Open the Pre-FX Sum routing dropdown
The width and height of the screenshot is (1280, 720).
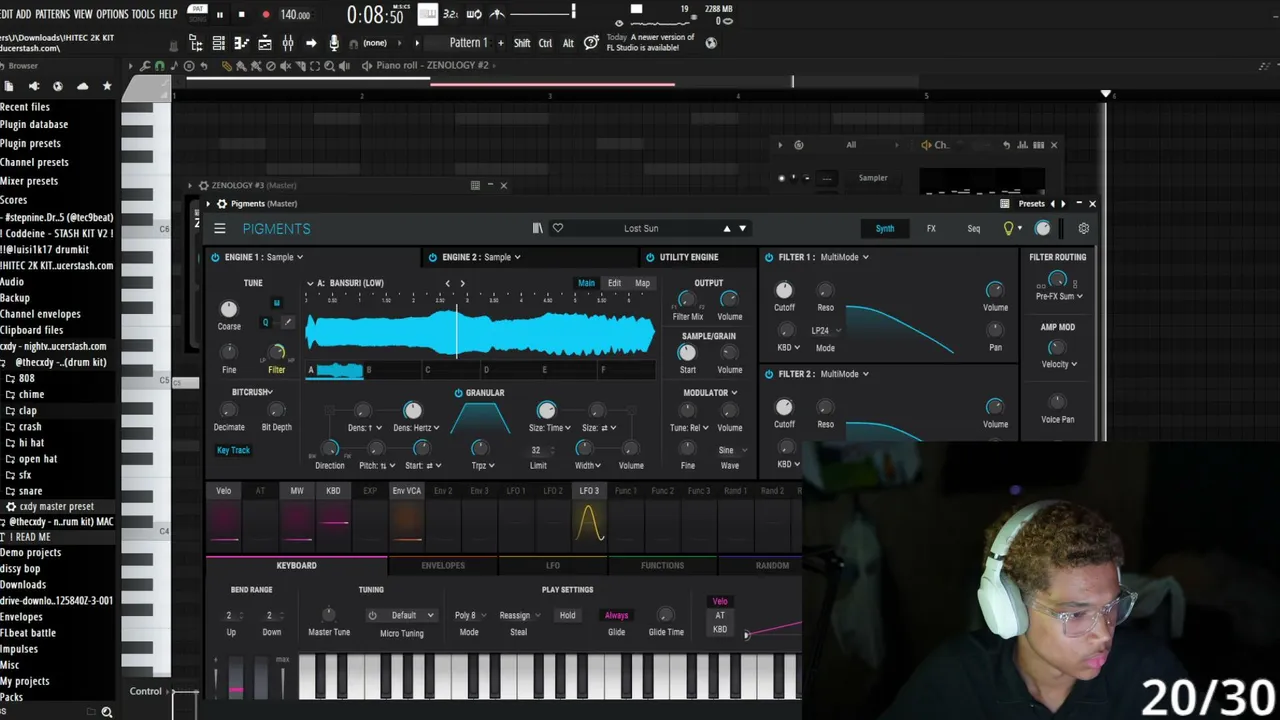(x=1059, y=297)
